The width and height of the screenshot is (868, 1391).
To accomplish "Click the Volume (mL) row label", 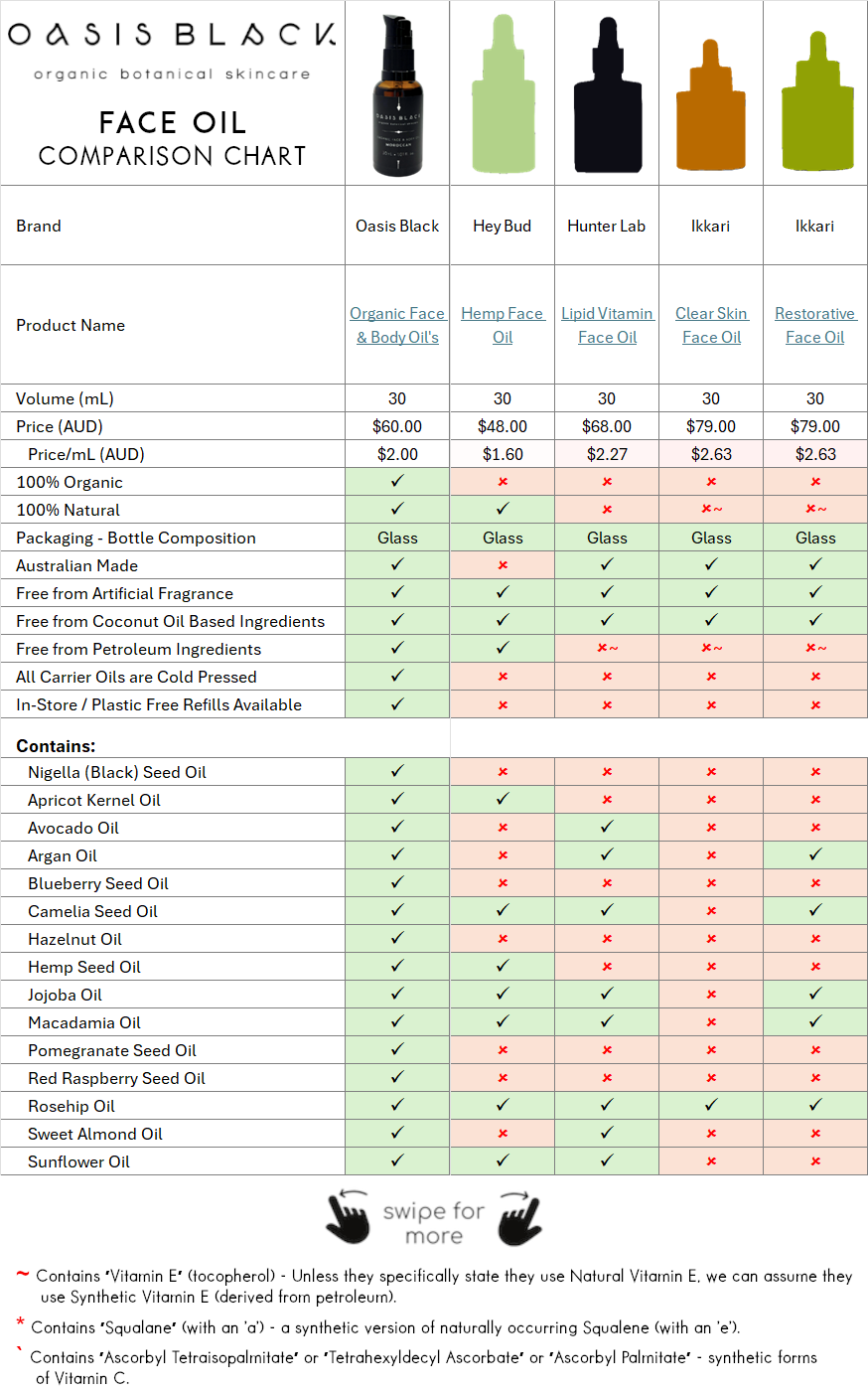I will pyautogui.click(x=65, y=398).
